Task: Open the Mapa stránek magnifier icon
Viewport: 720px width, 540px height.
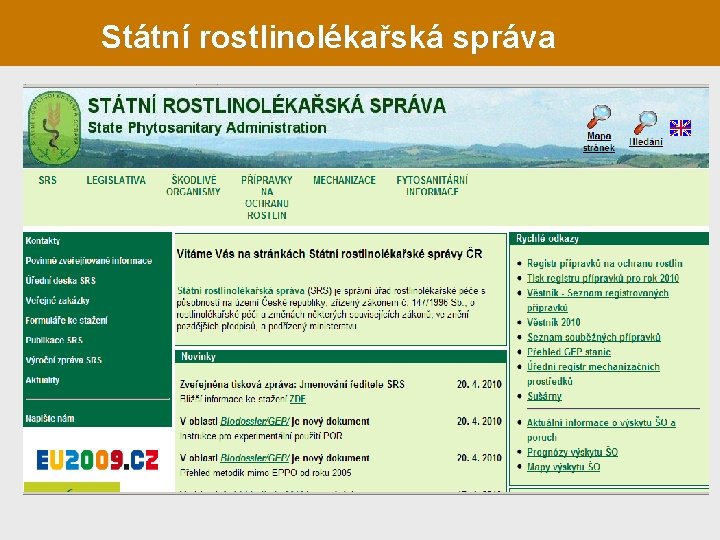Action: pos(599,118)
